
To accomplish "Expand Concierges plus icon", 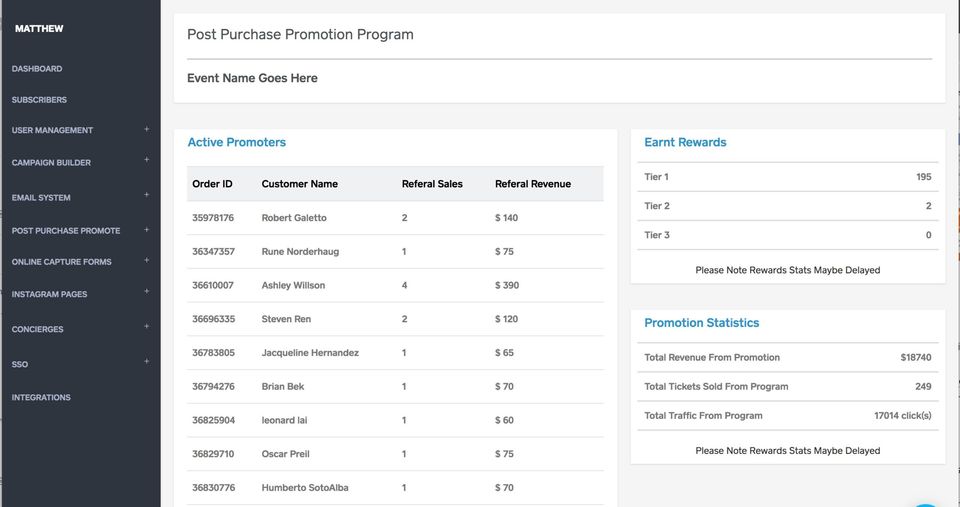I will click(x=146, y=326).
